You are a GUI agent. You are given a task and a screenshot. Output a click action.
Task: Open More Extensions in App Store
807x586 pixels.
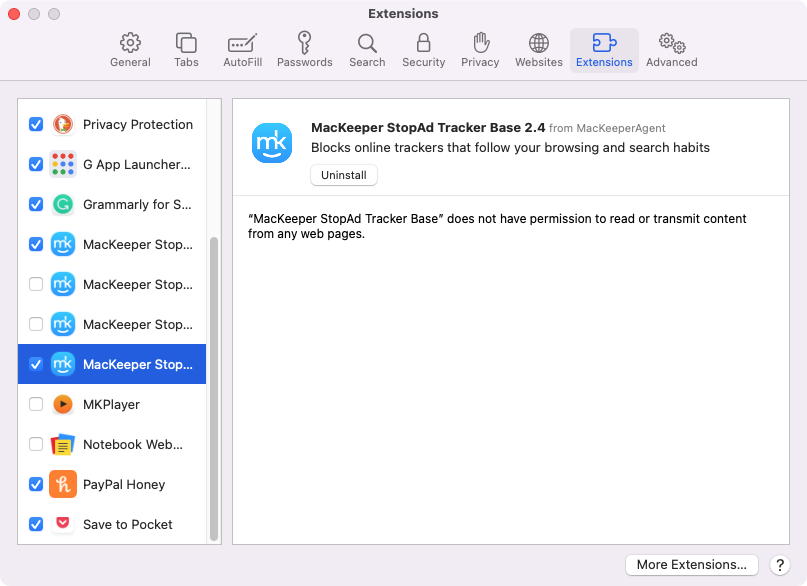692,564
